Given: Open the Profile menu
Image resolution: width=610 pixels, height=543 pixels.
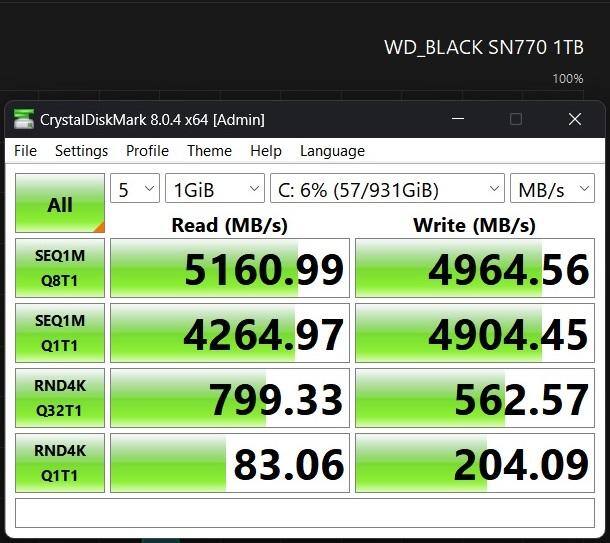Looking at the screenshot, I should 147,151.
